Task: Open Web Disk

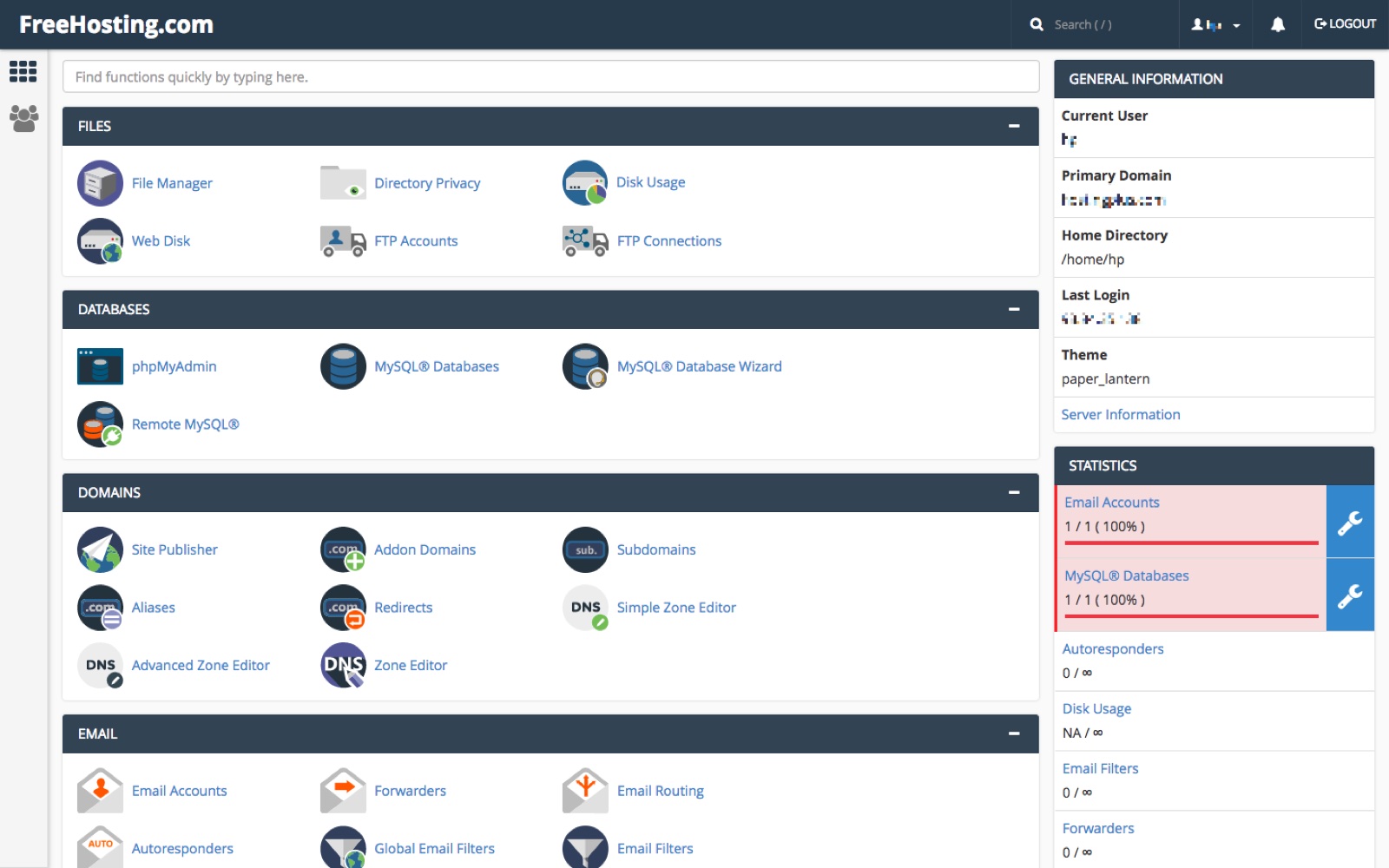Action: coord(161,240)
